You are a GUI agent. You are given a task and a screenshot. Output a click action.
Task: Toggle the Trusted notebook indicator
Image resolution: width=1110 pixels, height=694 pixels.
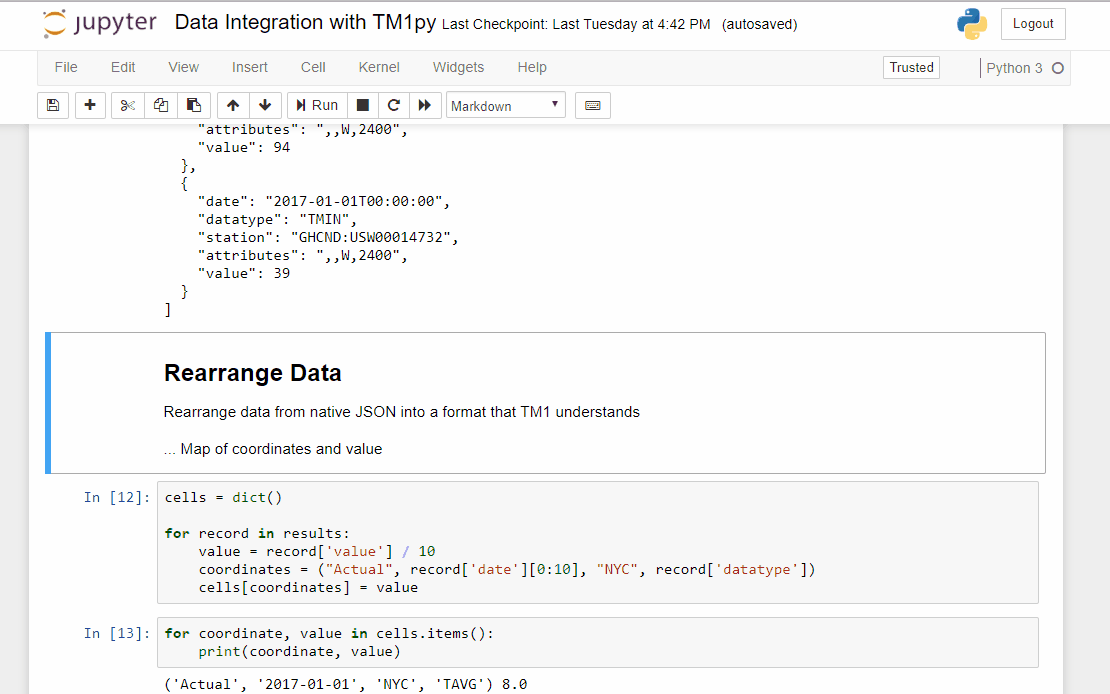tap(911, 67)
